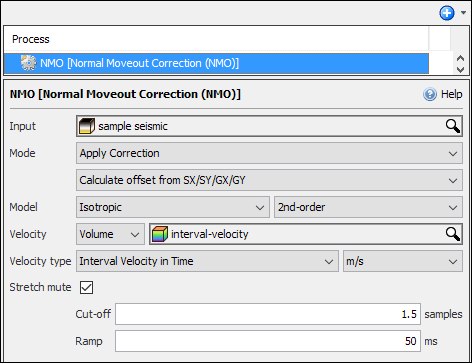Open Calculate offset from SX/SY/GX/GY dropdown
This screenshot has width=472, height=363.
click(x=269, y=180)
